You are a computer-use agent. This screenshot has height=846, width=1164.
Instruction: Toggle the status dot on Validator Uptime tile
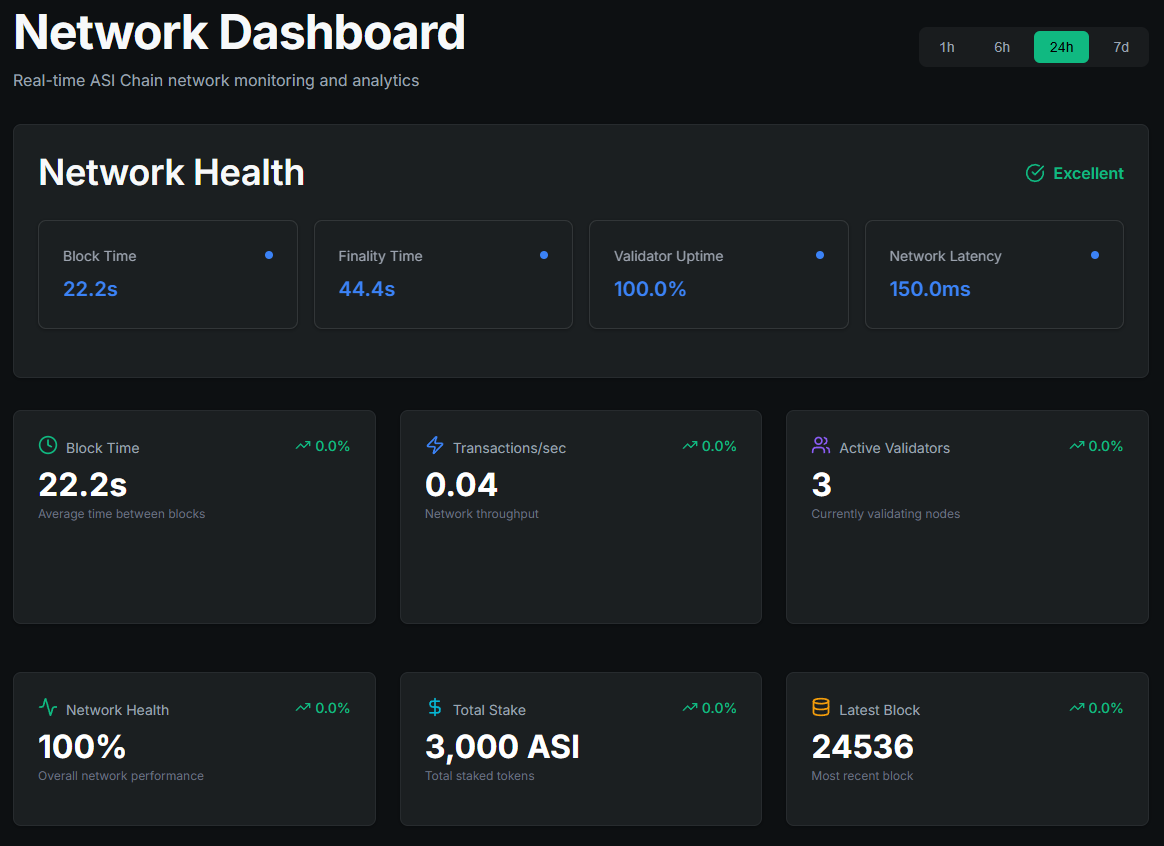click(x=819, y=255)
